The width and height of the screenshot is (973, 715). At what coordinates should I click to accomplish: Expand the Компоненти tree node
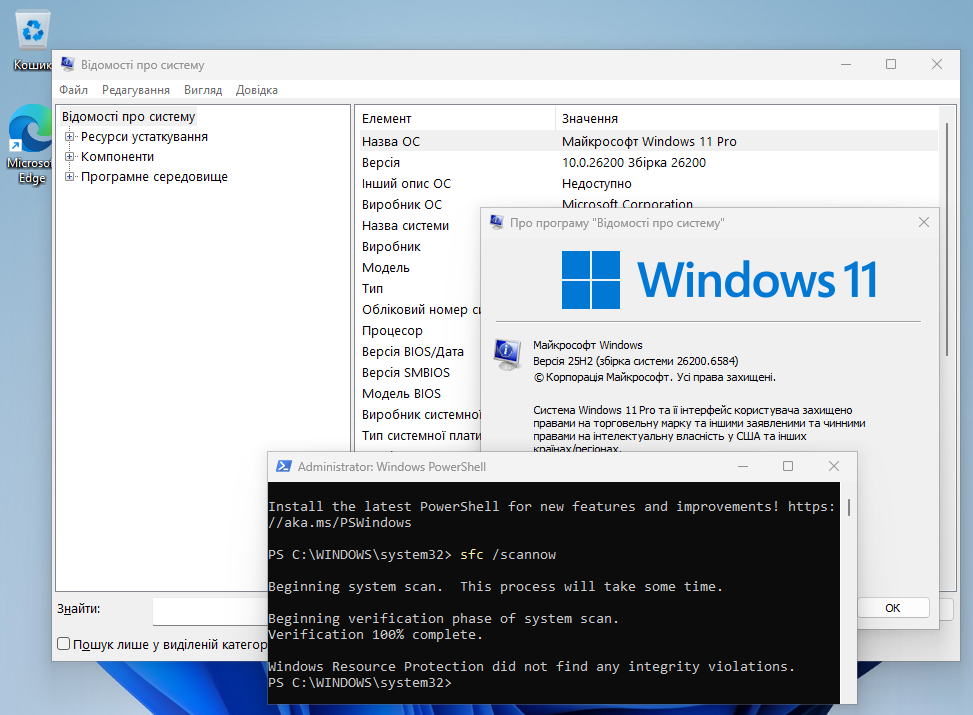click(70, 157)
